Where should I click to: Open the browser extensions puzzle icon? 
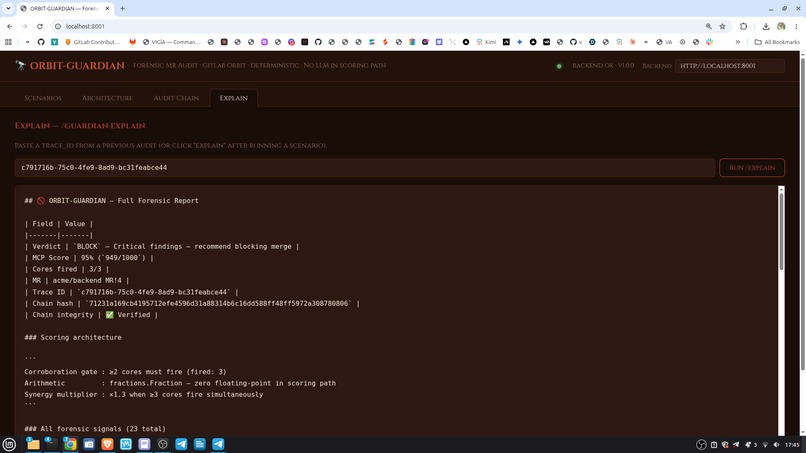(x=743, y=26)
